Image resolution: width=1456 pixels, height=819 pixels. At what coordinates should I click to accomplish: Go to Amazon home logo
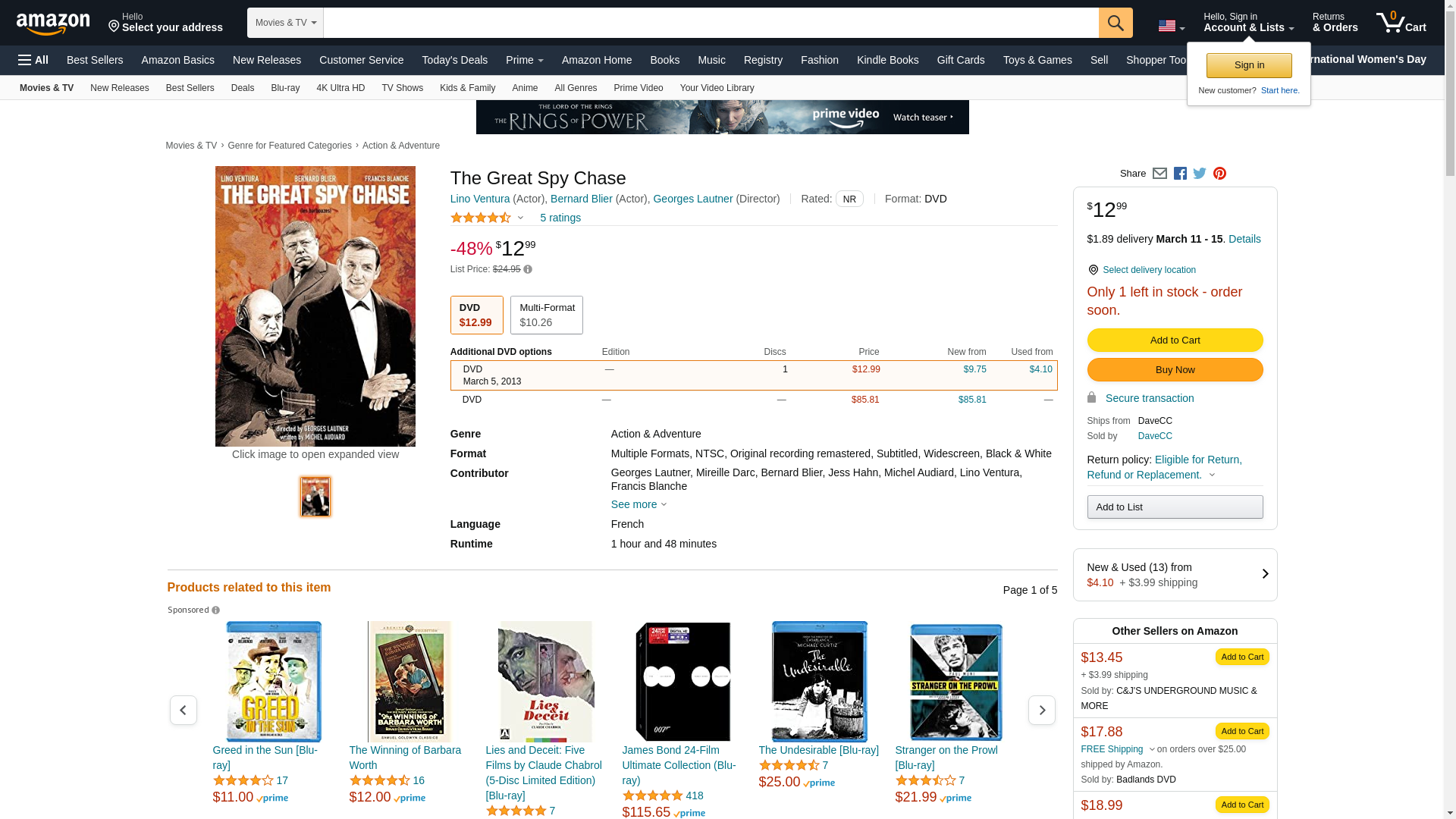[53, 24]
